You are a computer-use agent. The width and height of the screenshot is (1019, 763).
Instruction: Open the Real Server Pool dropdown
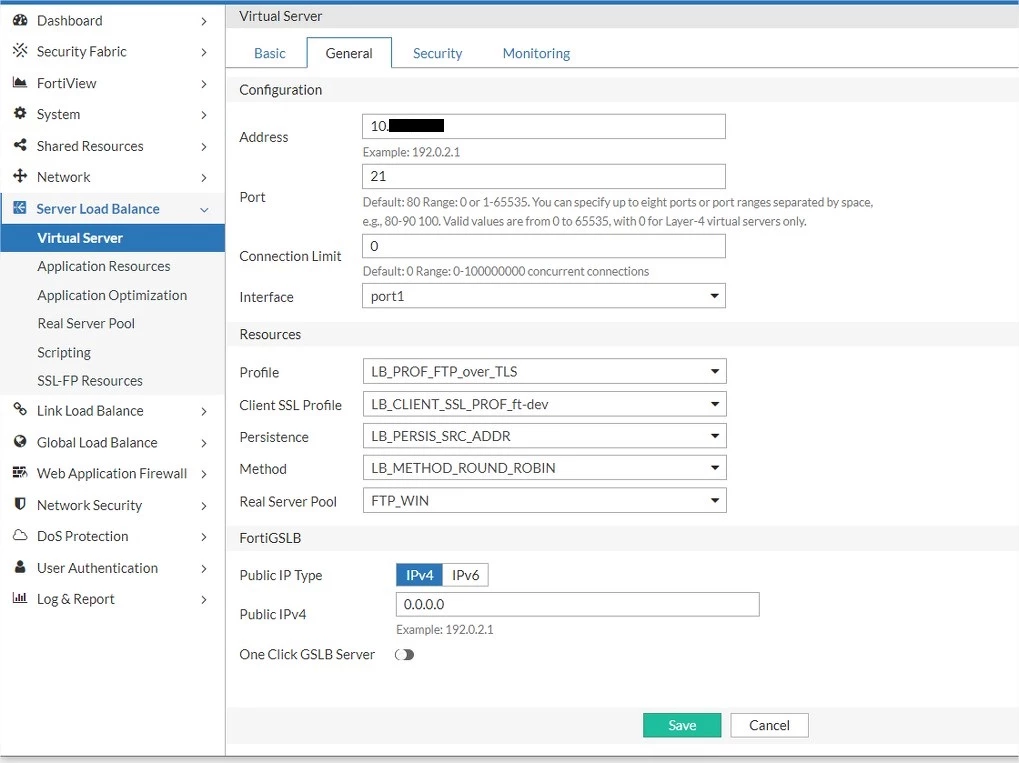(x=545, y=500)
